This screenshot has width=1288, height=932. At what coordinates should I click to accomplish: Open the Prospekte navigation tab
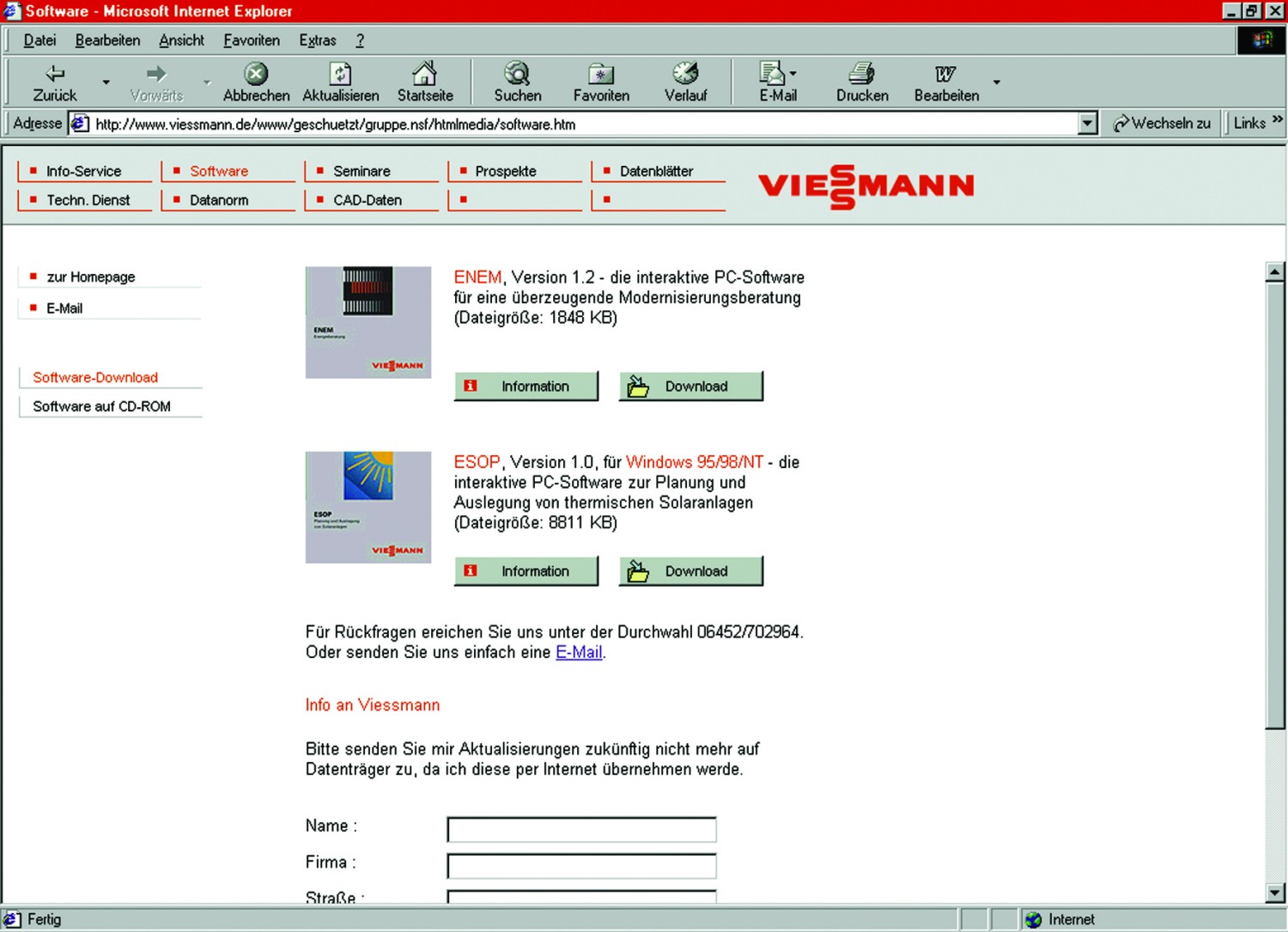click(x=515, y=171)
